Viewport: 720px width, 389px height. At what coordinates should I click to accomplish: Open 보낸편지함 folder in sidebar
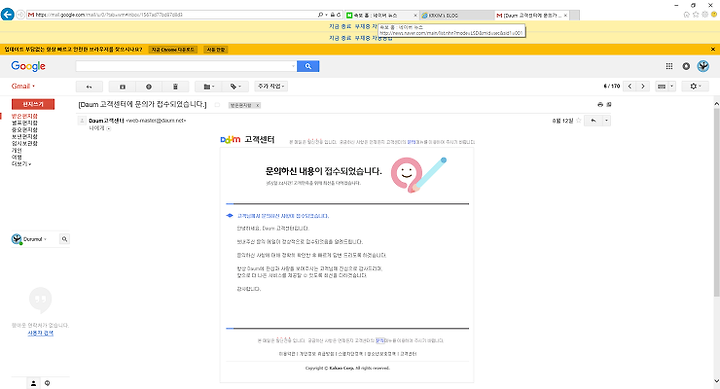click(24, 137)
